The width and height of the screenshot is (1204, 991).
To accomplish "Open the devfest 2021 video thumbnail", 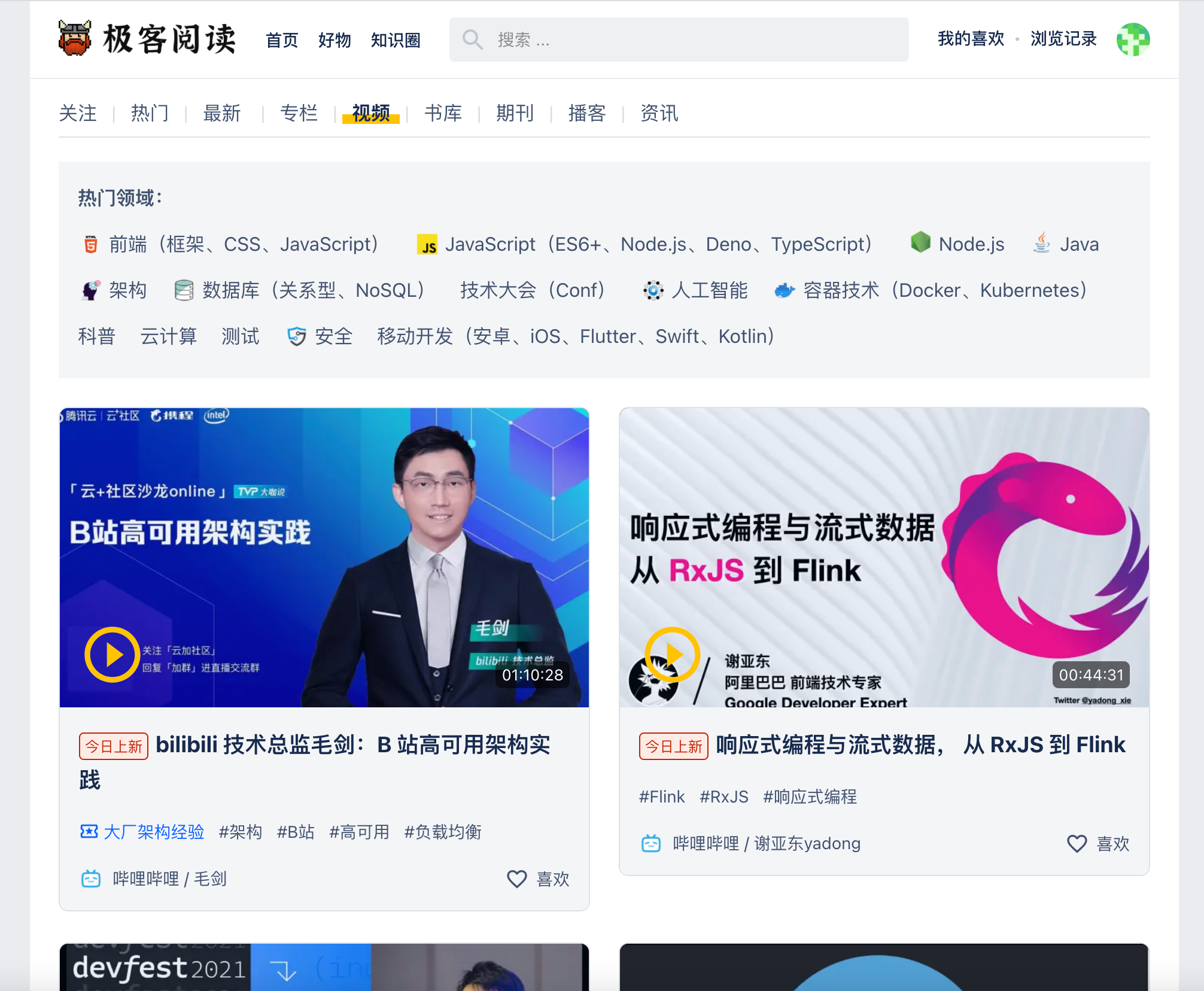I will point(324,967).
